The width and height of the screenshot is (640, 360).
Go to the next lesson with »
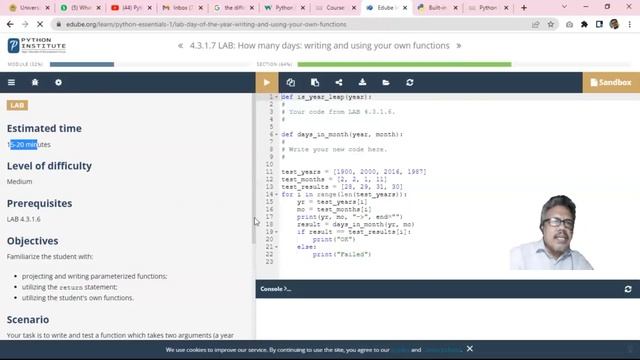[x=459, y=46]
